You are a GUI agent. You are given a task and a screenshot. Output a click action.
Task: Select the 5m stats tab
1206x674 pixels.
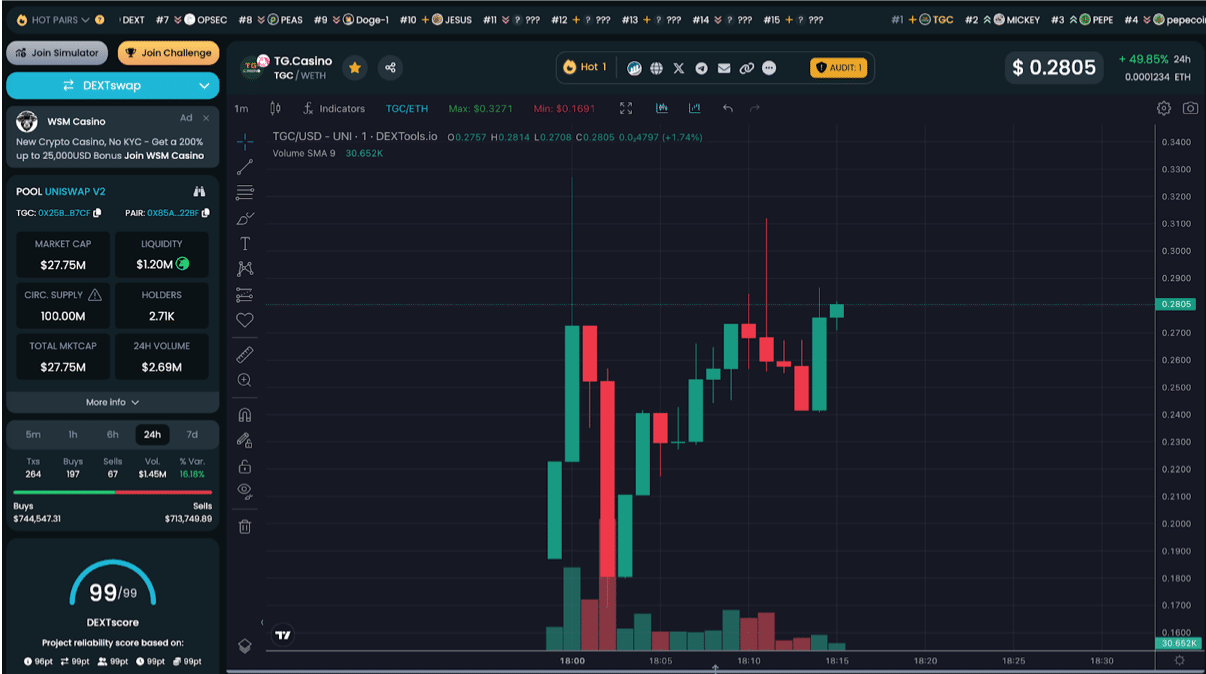click(x=33, y=435)
